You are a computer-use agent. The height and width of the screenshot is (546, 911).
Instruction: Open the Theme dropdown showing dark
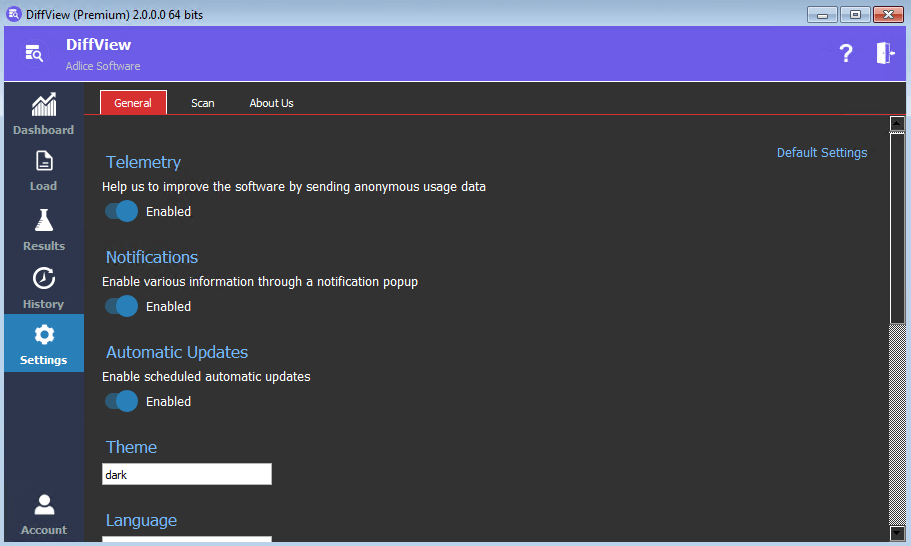187,475
